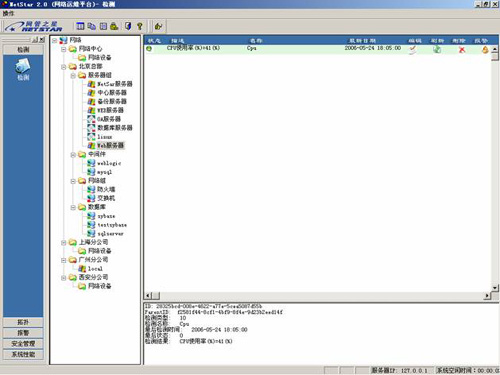Click the first blue panel toolbar icon
The height and width of the screenshot is (375, 500).
[x=80, y=26]
